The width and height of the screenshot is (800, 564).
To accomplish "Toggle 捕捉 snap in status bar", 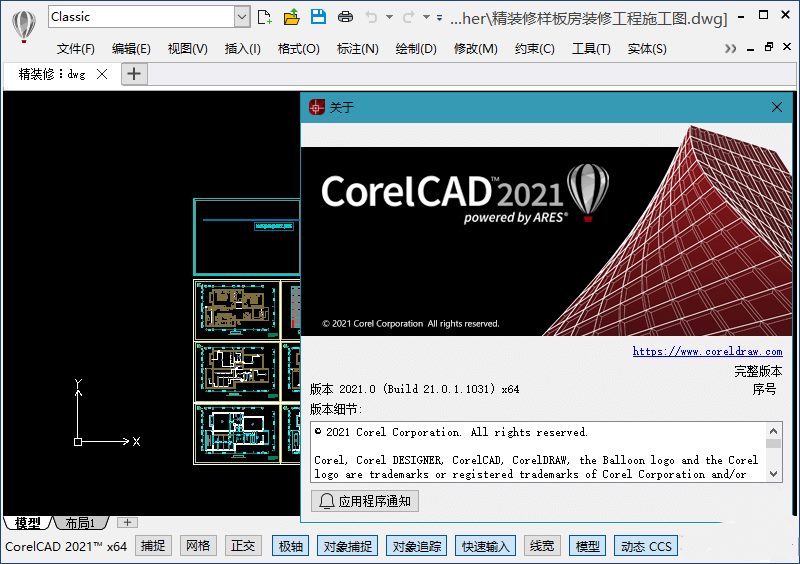I will pyautogui.click(x=153, y=546).
